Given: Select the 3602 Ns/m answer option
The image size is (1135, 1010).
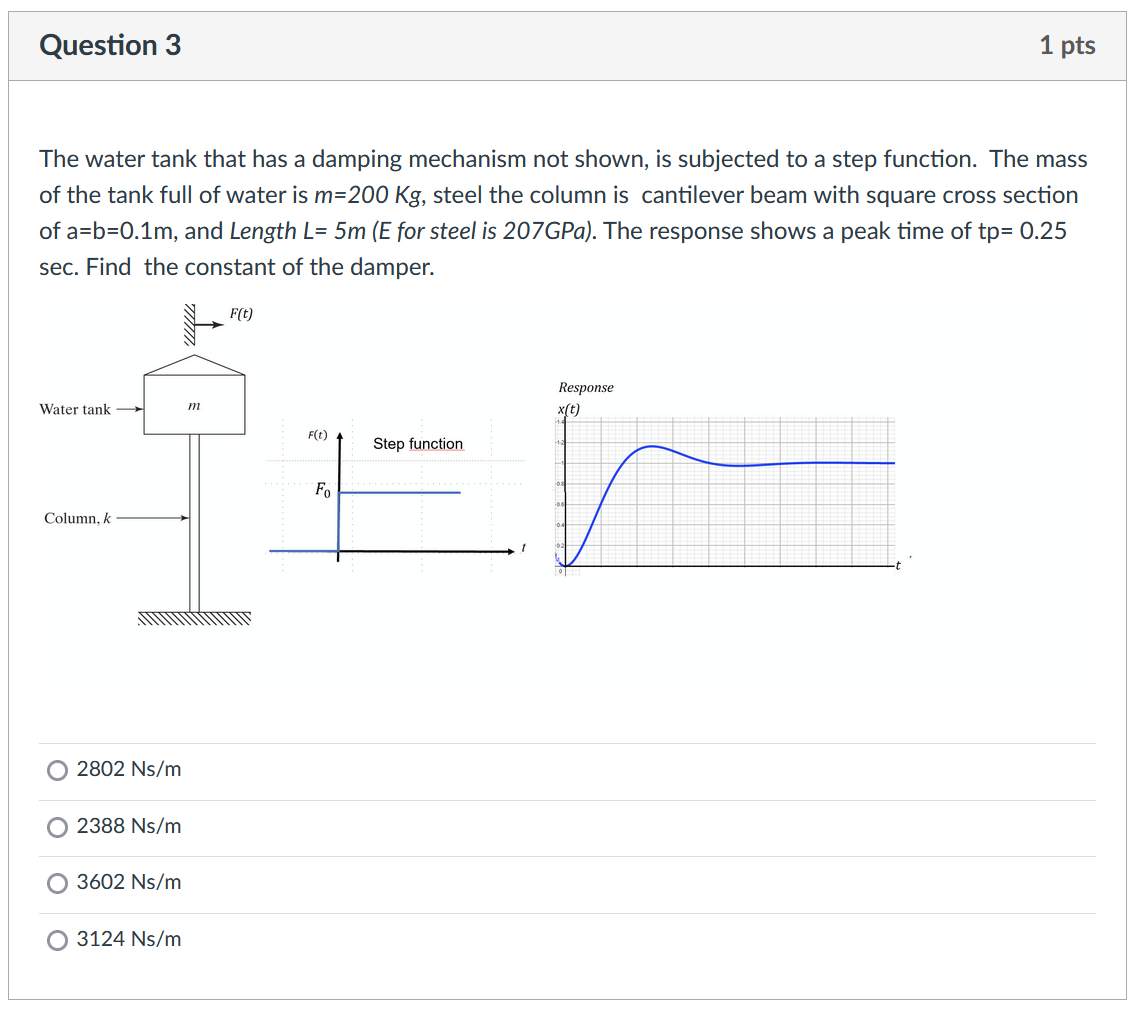Looking at the screenshot, I should [x=57, y=883].
